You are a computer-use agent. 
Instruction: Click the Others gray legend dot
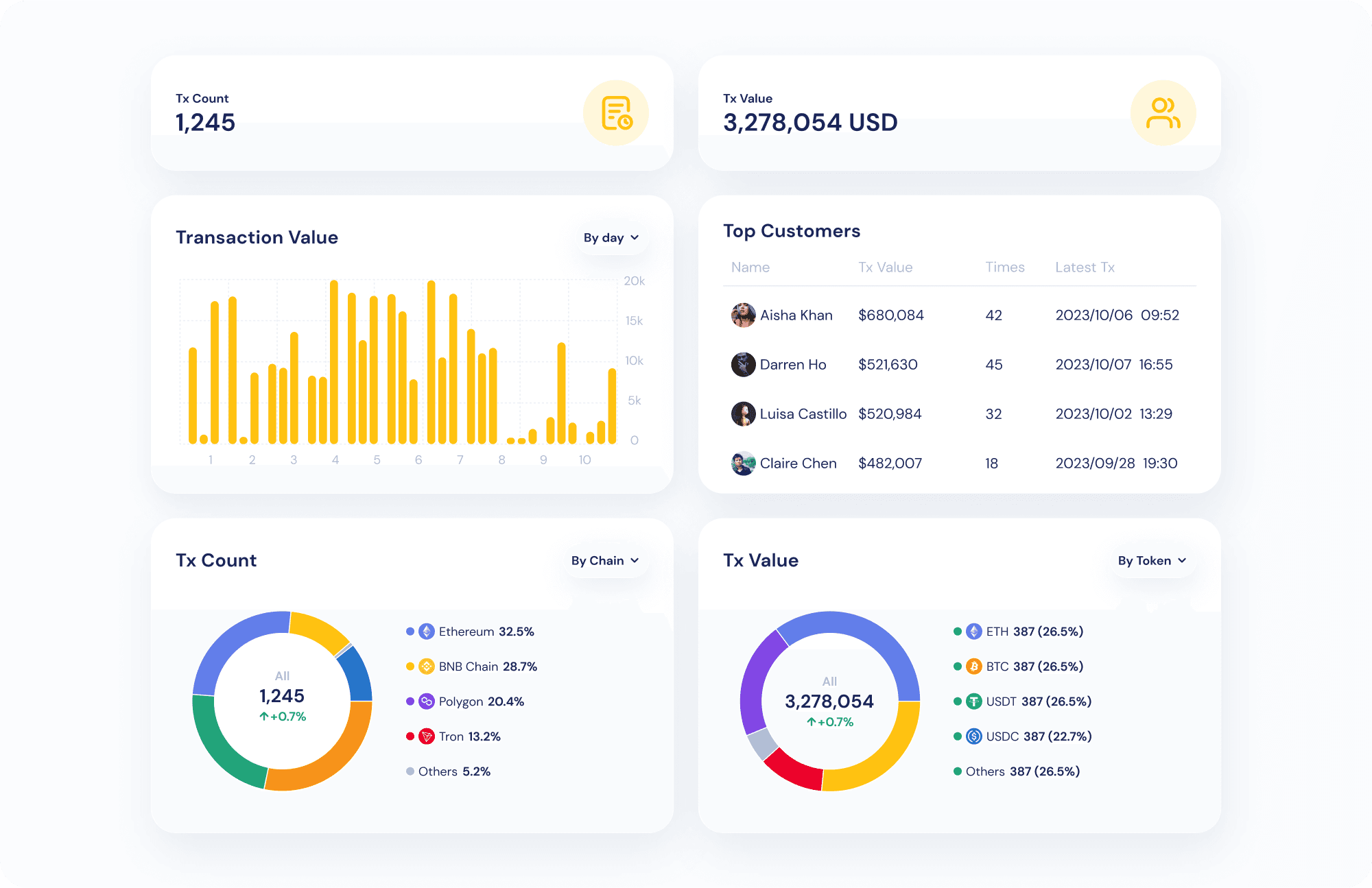(x=410, y=771)
